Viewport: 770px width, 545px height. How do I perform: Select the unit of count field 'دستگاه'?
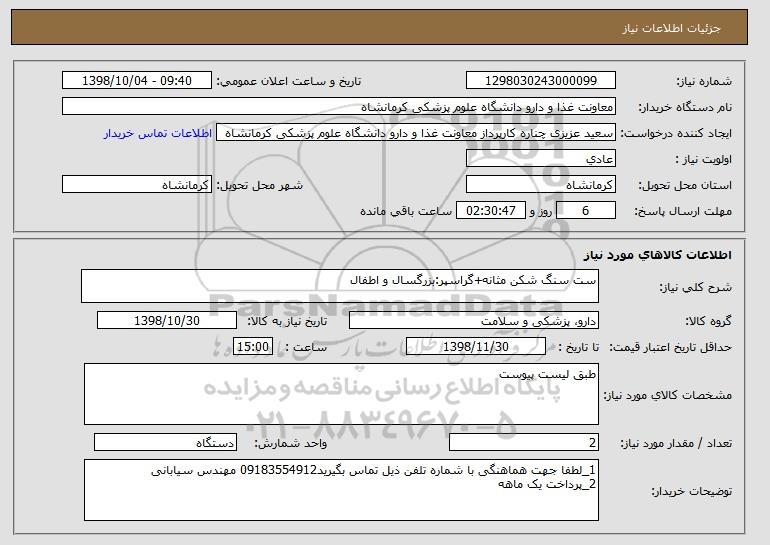tap(165, 442)
